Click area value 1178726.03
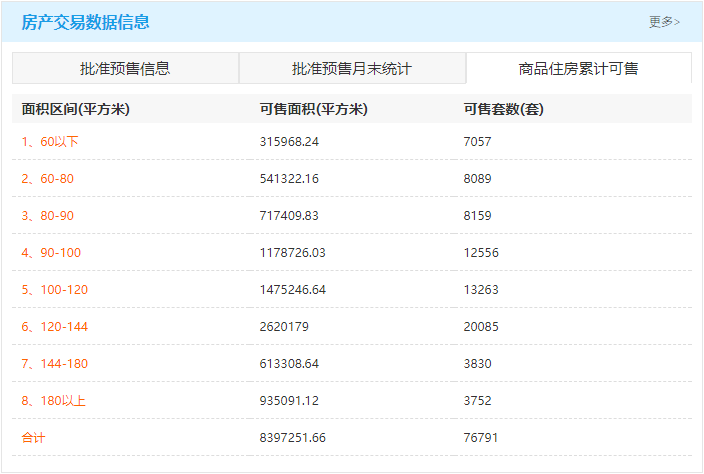704x474 pixels. point(292,253)
